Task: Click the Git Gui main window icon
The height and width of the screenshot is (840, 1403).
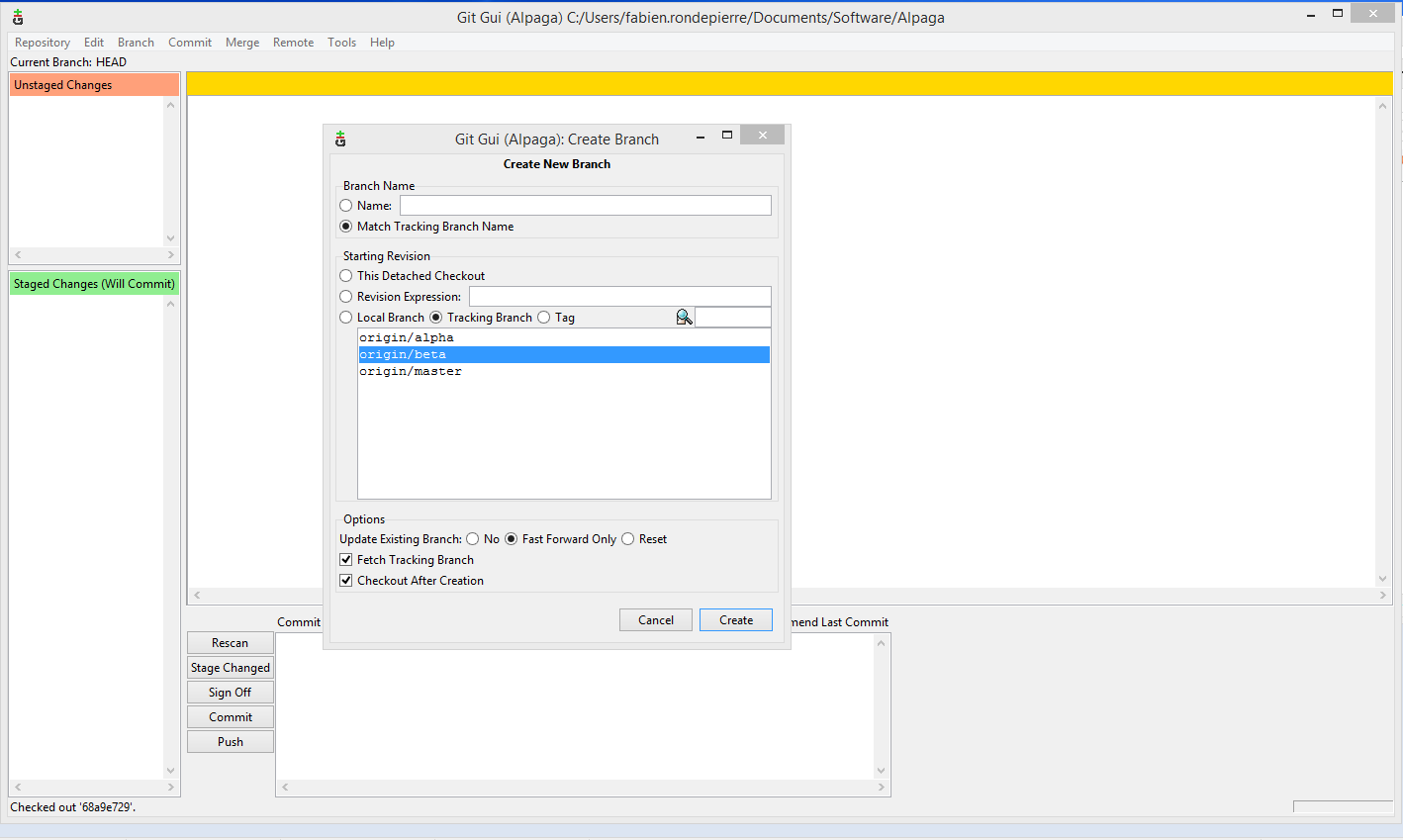Action: (18, 17)
